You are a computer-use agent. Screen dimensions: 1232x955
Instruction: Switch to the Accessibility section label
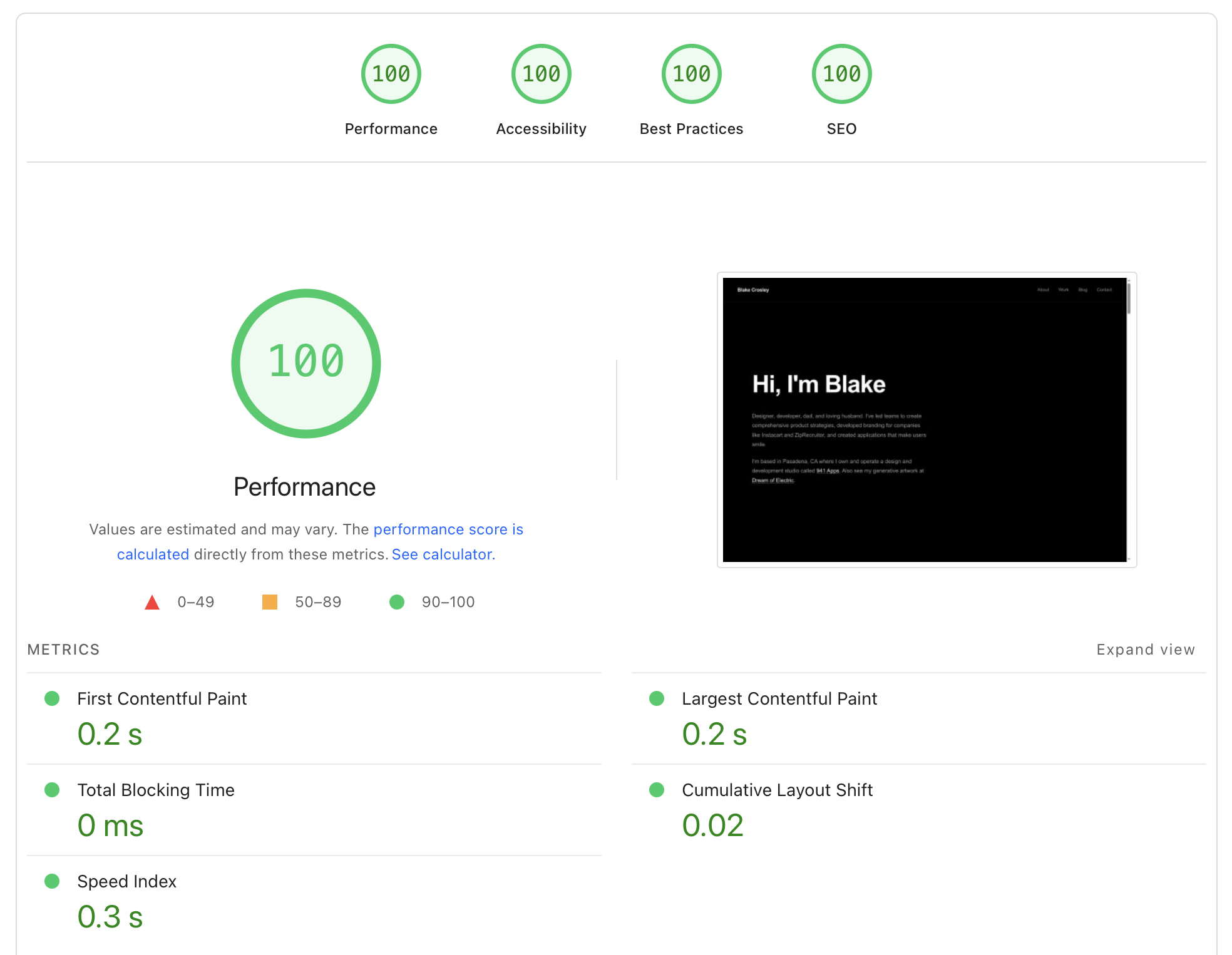pos(541,128)
